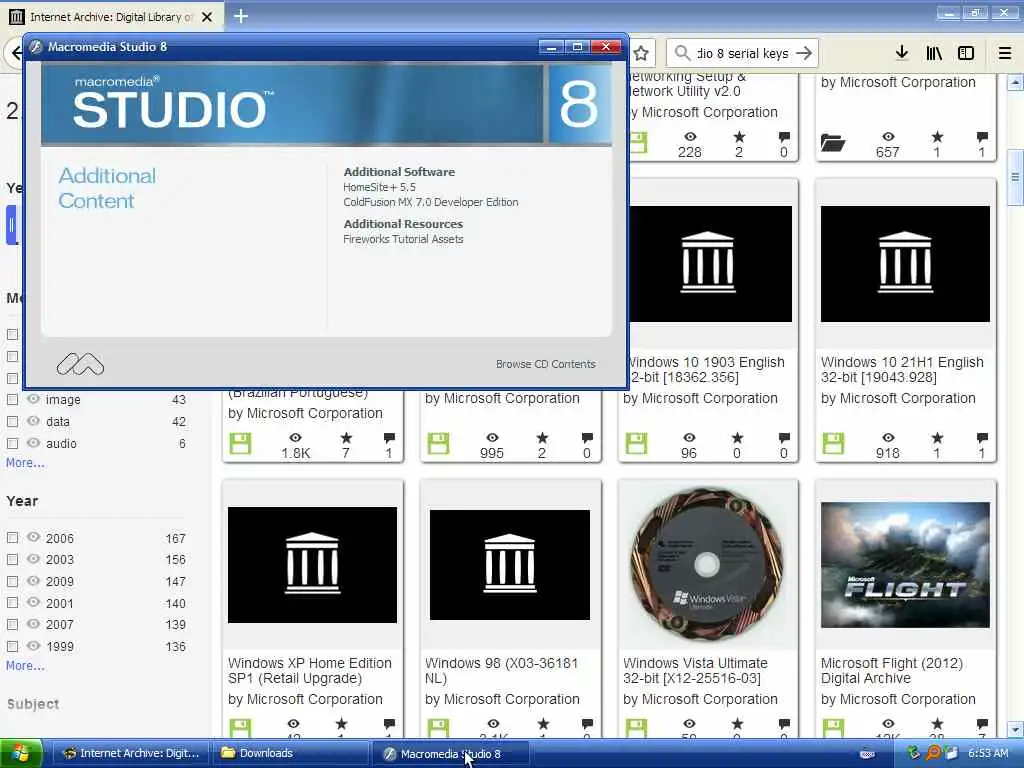Open ColdFusion MX 7.0 Developer Edition item
Image resolution: width=1024 pixels, height=768 pixels.
(431, 202)
